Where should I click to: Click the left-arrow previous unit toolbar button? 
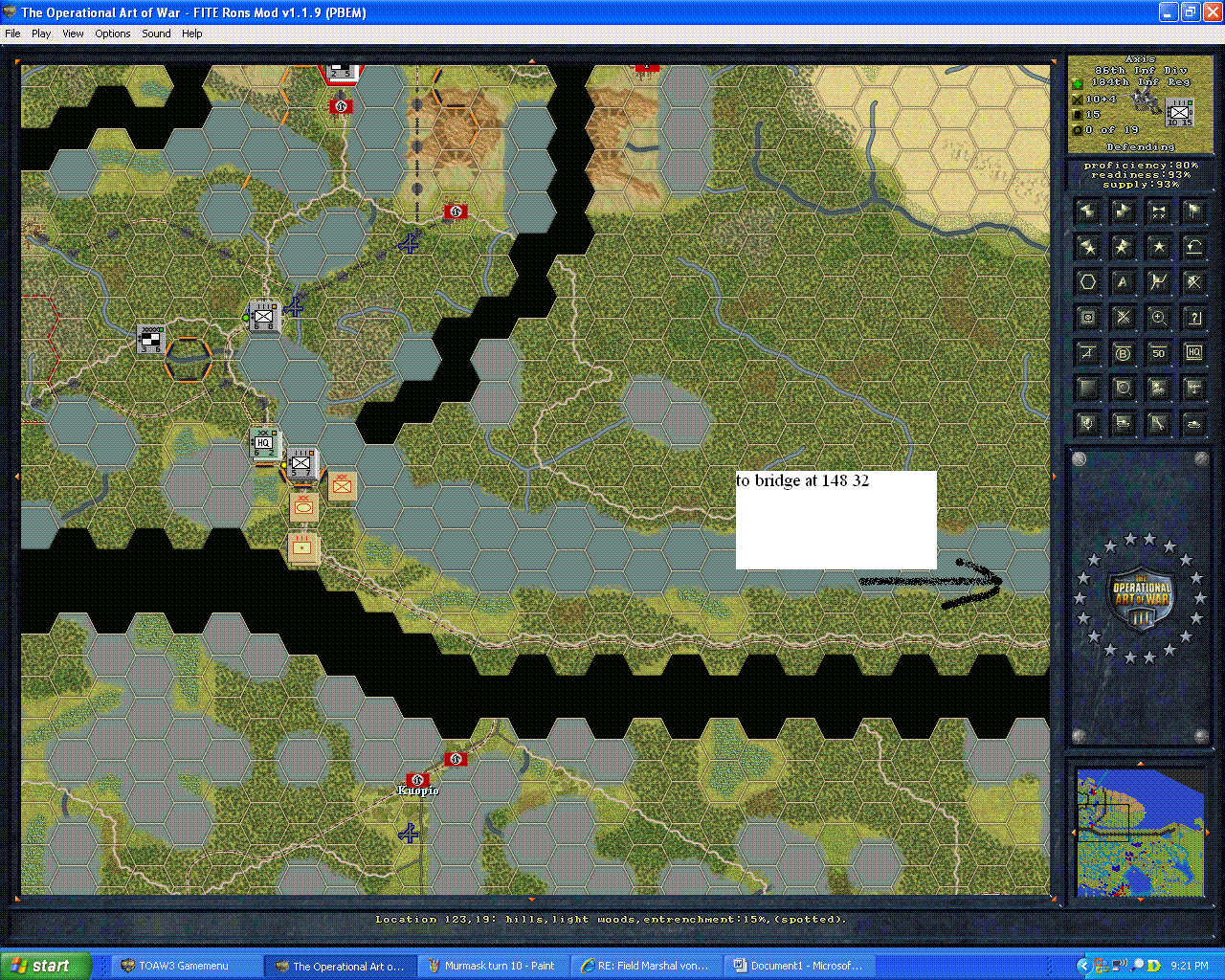1087,212
